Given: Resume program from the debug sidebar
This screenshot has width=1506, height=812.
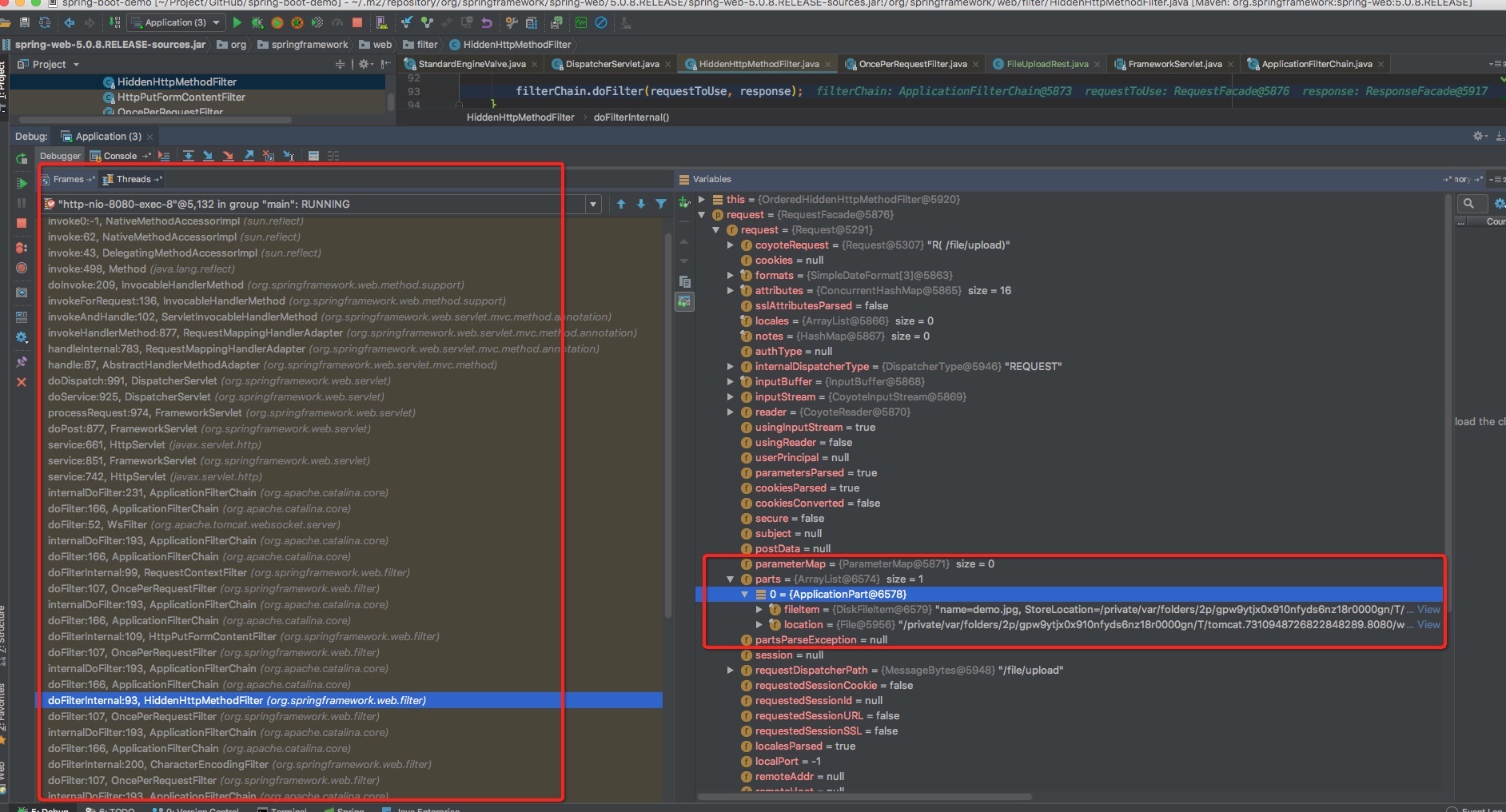Looking at the screenshot, I should pos(22,183).
